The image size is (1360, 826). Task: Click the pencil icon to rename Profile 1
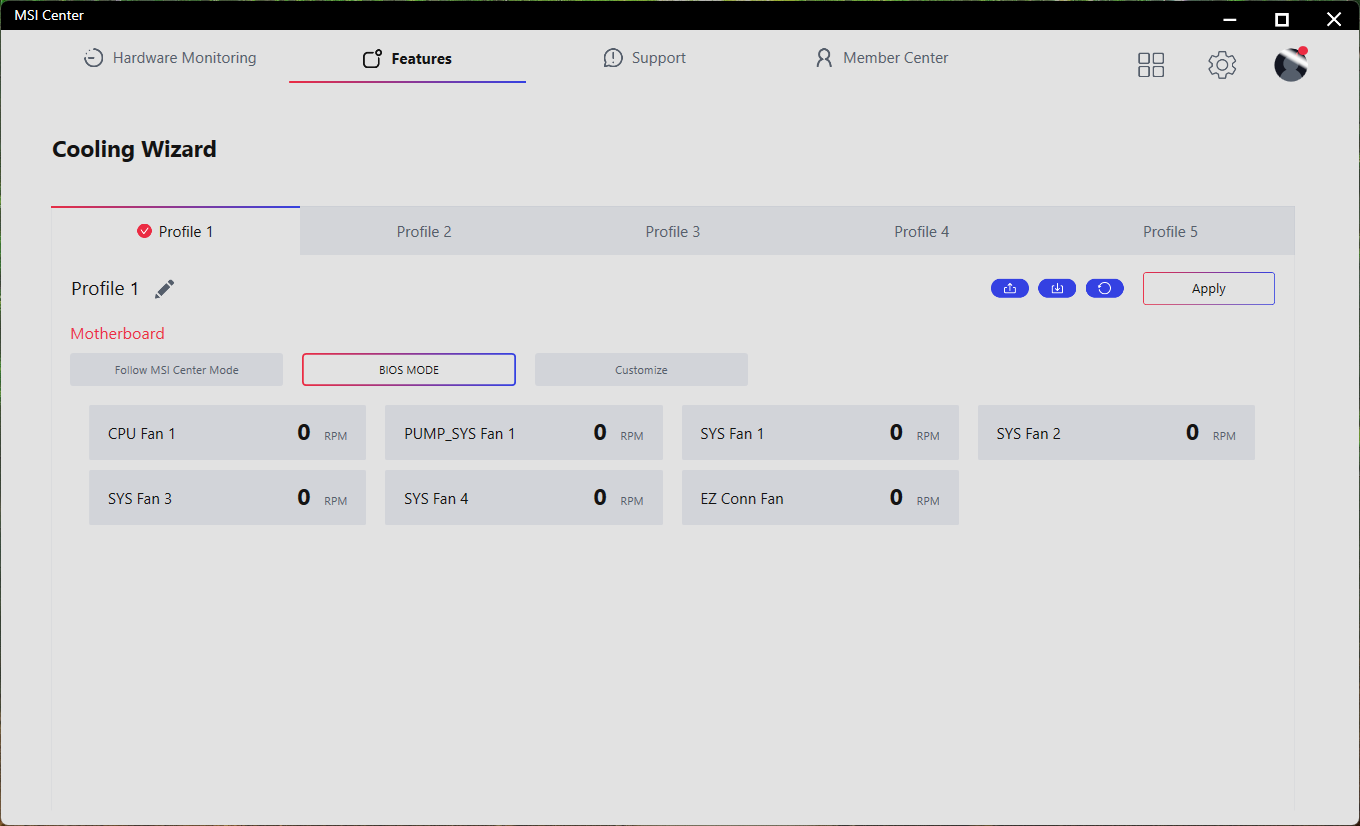pyautogui.click(x=165, y=289)
